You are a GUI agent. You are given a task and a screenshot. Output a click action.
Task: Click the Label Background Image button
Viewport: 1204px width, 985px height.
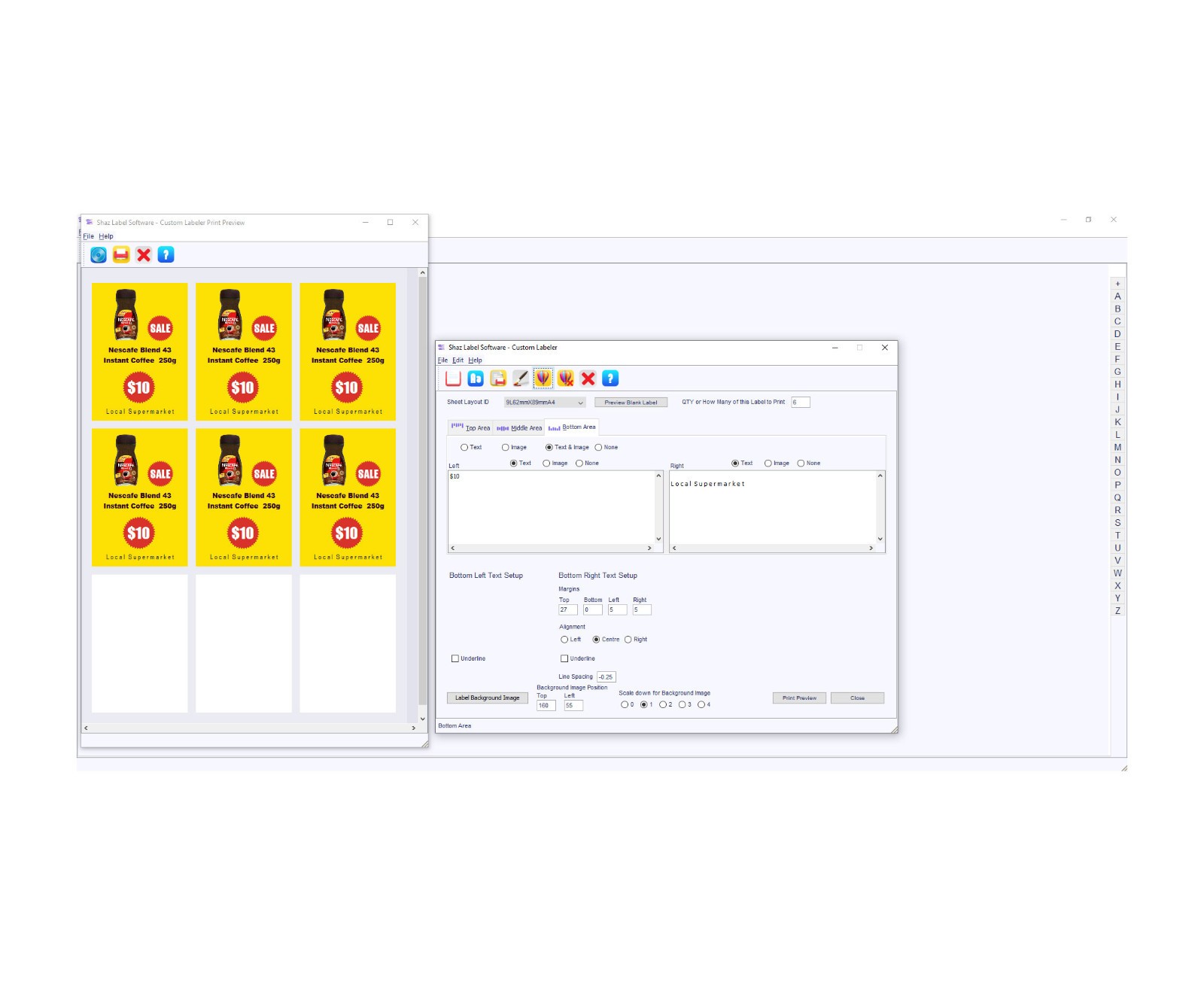[487, 698]
